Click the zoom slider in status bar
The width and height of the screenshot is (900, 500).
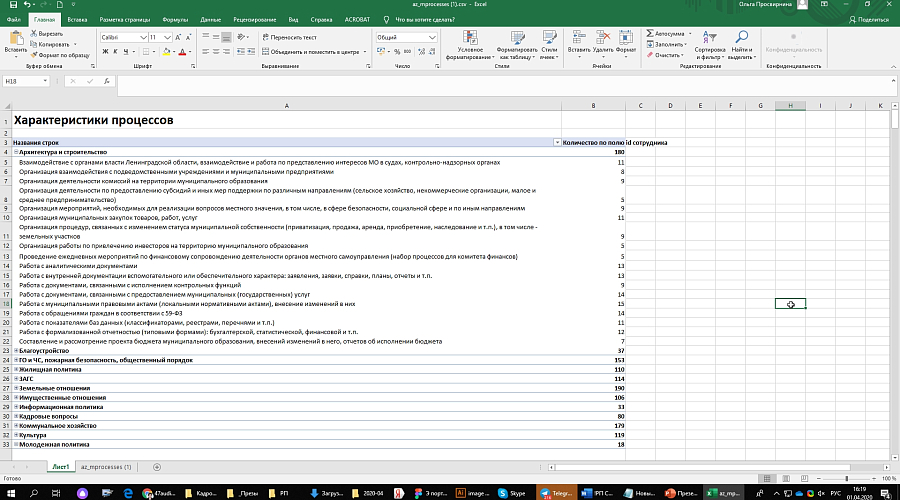tap(846, 478)
